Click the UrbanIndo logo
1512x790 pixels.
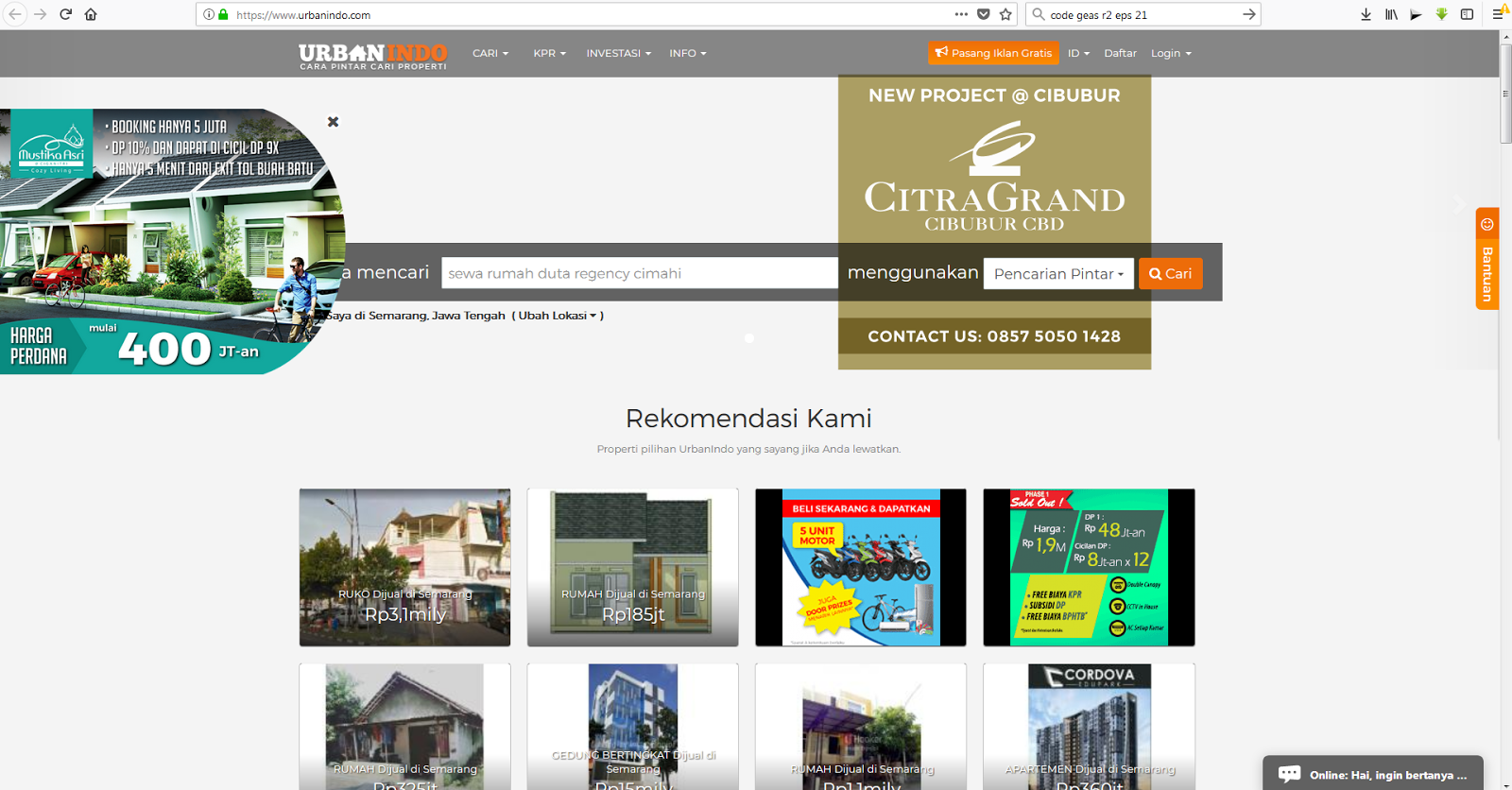click(373, 56)
